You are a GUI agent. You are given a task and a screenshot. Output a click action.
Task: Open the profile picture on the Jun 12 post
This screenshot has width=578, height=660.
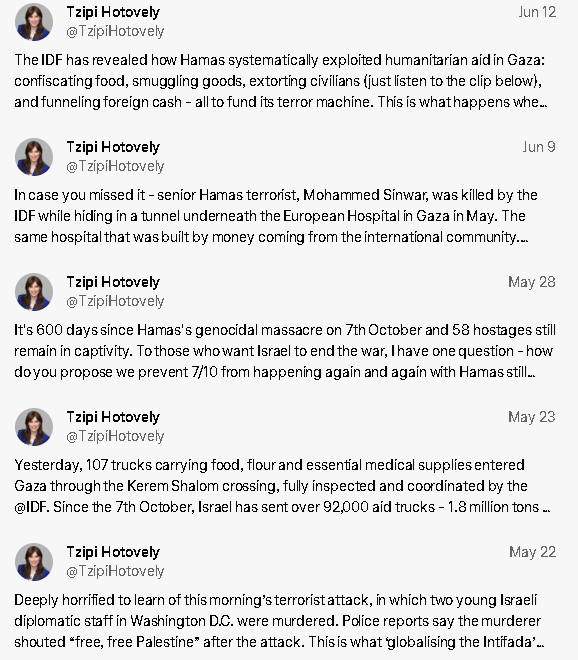(34, 22)
